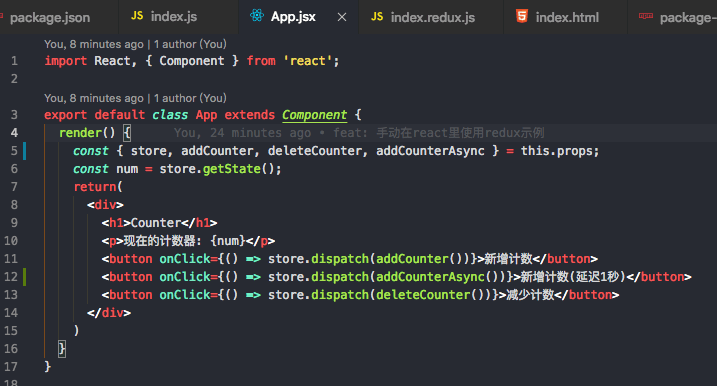Click 'dispatch' on line 11
Viewport: 717px width, 386px height.
pos(340,259)
